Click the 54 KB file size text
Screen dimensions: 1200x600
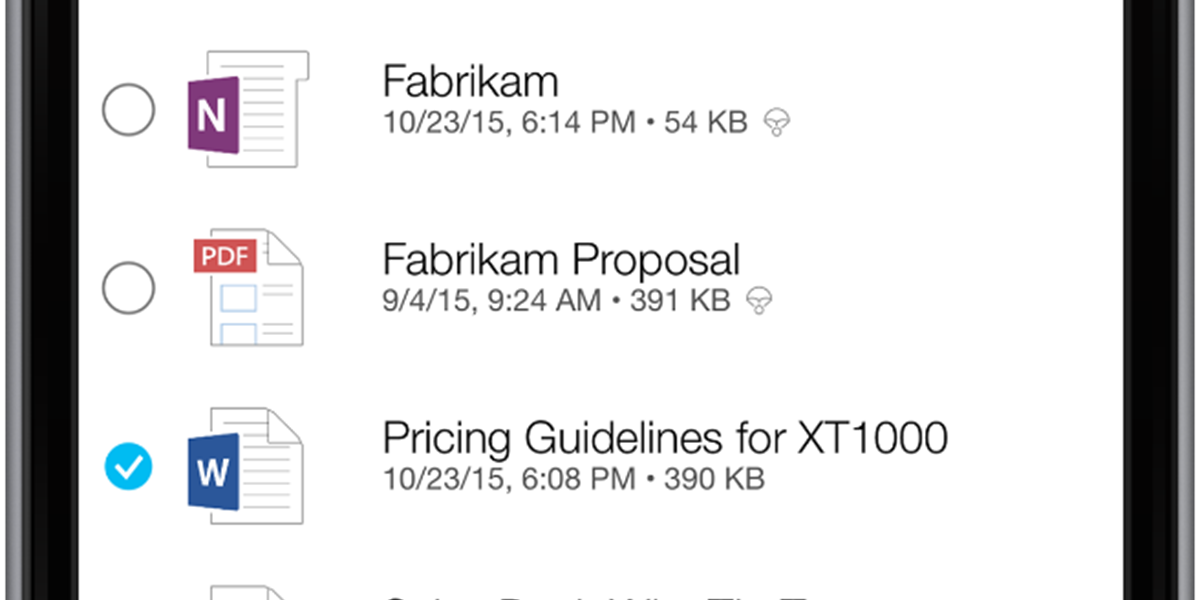706,123
